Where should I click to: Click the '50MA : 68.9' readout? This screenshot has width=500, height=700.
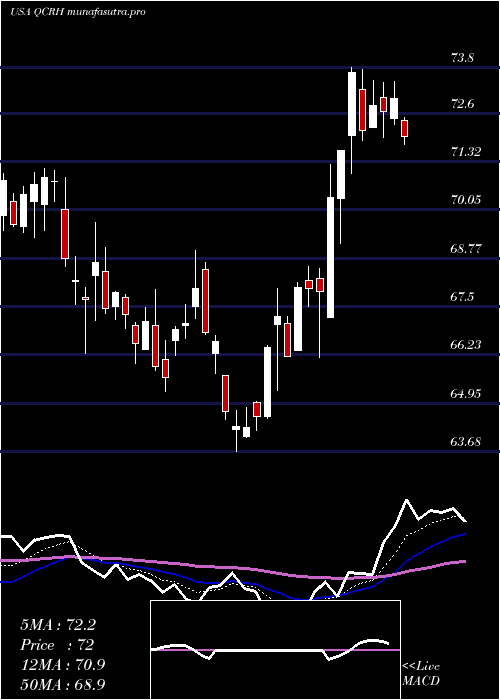[62, 684]
